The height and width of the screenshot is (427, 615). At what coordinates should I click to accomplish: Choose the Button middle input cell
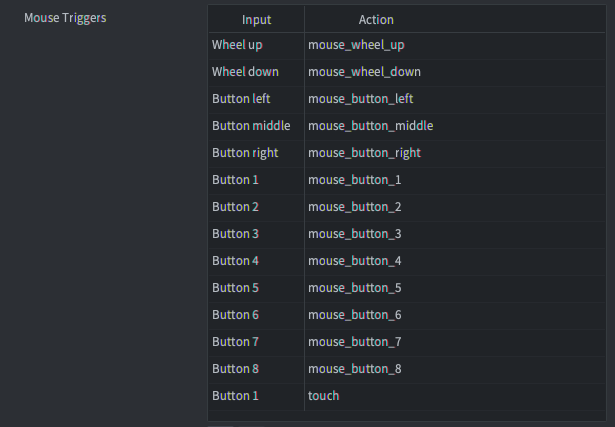256,126
